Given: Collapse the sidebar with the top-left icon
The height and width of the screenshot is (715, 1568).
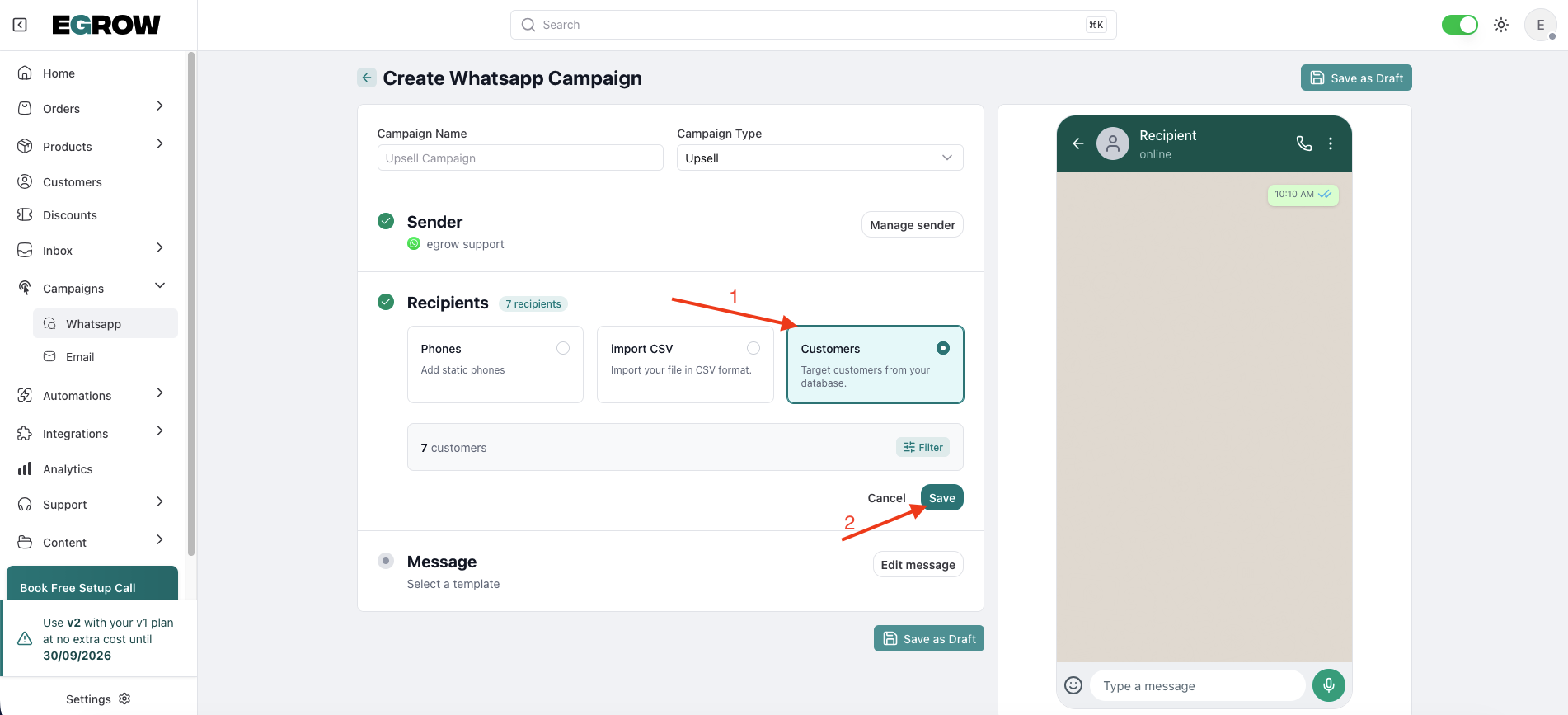Looking at the screenshot, I should (20, 25).
